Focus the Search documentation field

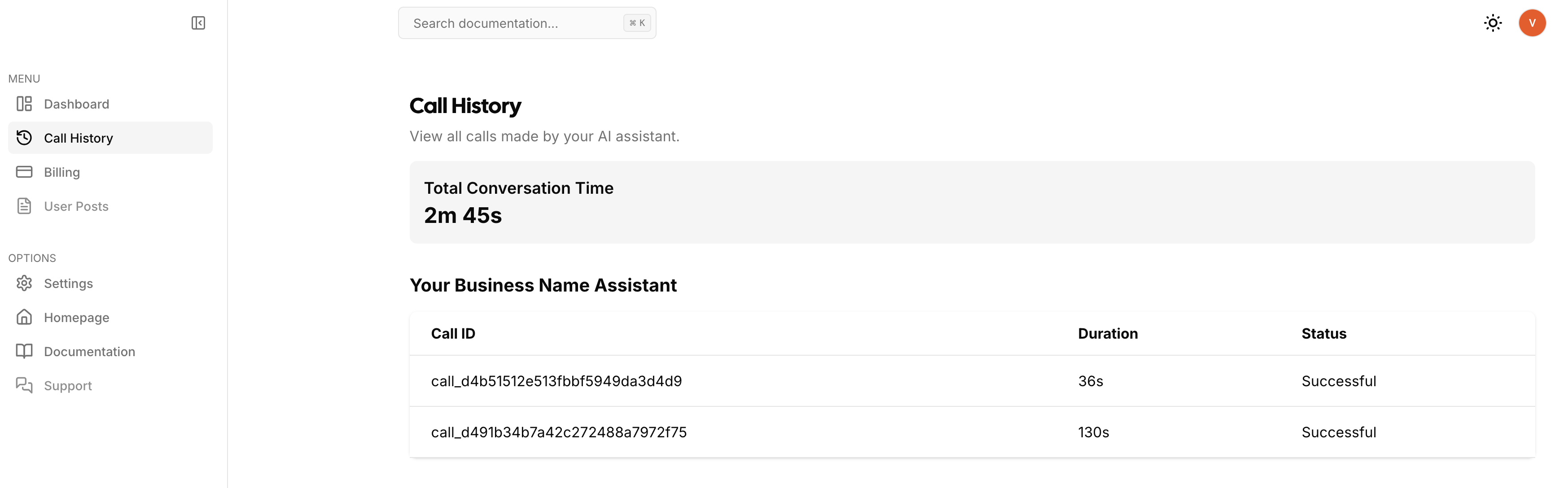click(527, 23)
